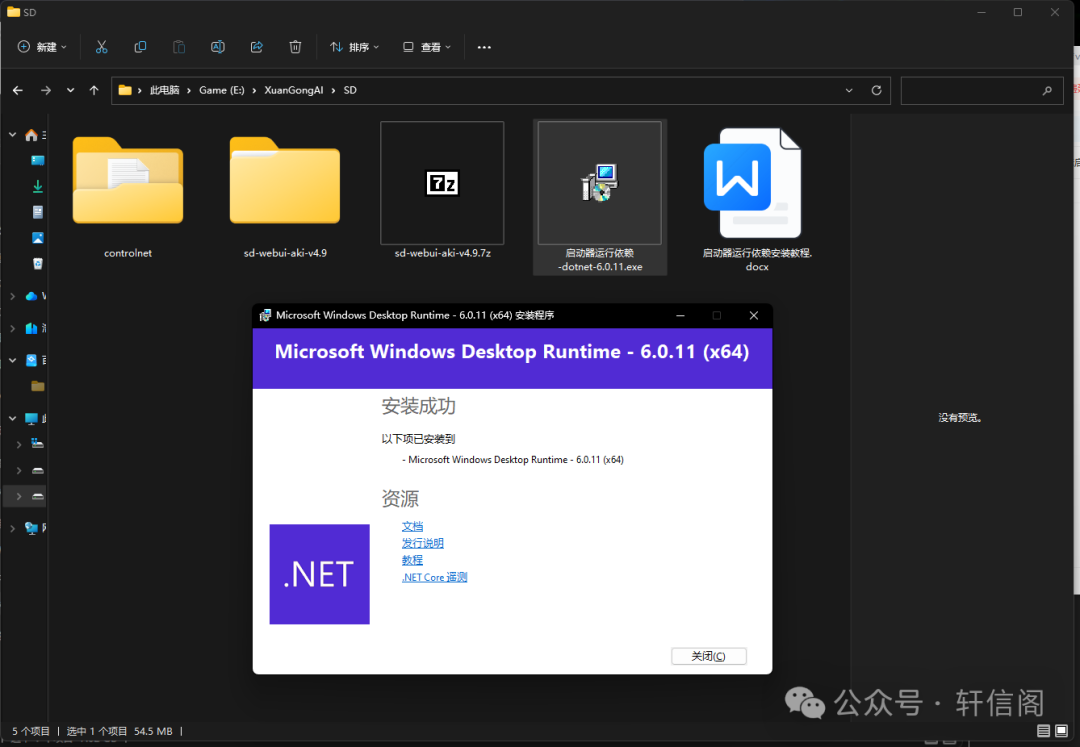Open the sd-webui-aki-v4.9.7z archive file
Image resolution: width=1080 pixels, height=747 pixels.
tap(442, 183)
